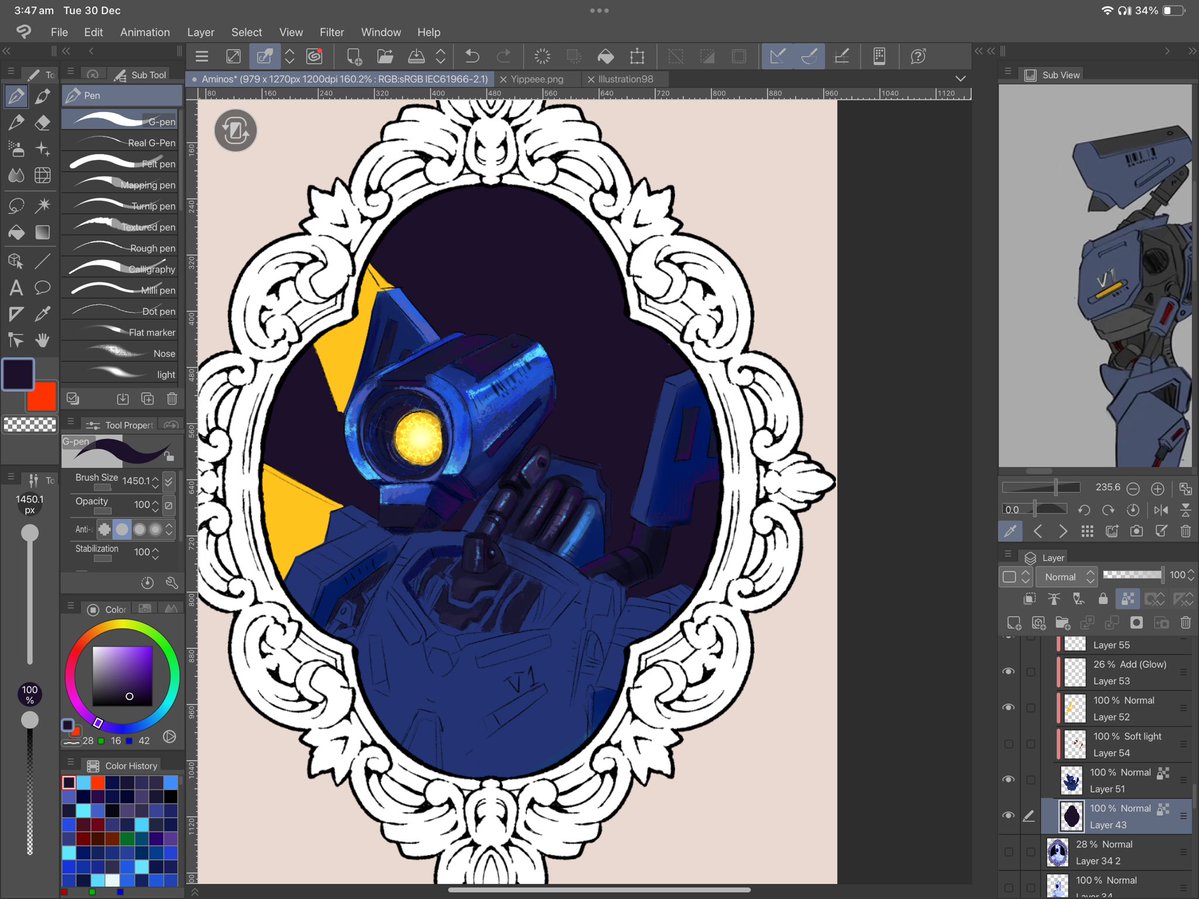Adjust Opacity stepper in Tool Property
Screen dimensions: 1199x899
[x=155, y=505]
